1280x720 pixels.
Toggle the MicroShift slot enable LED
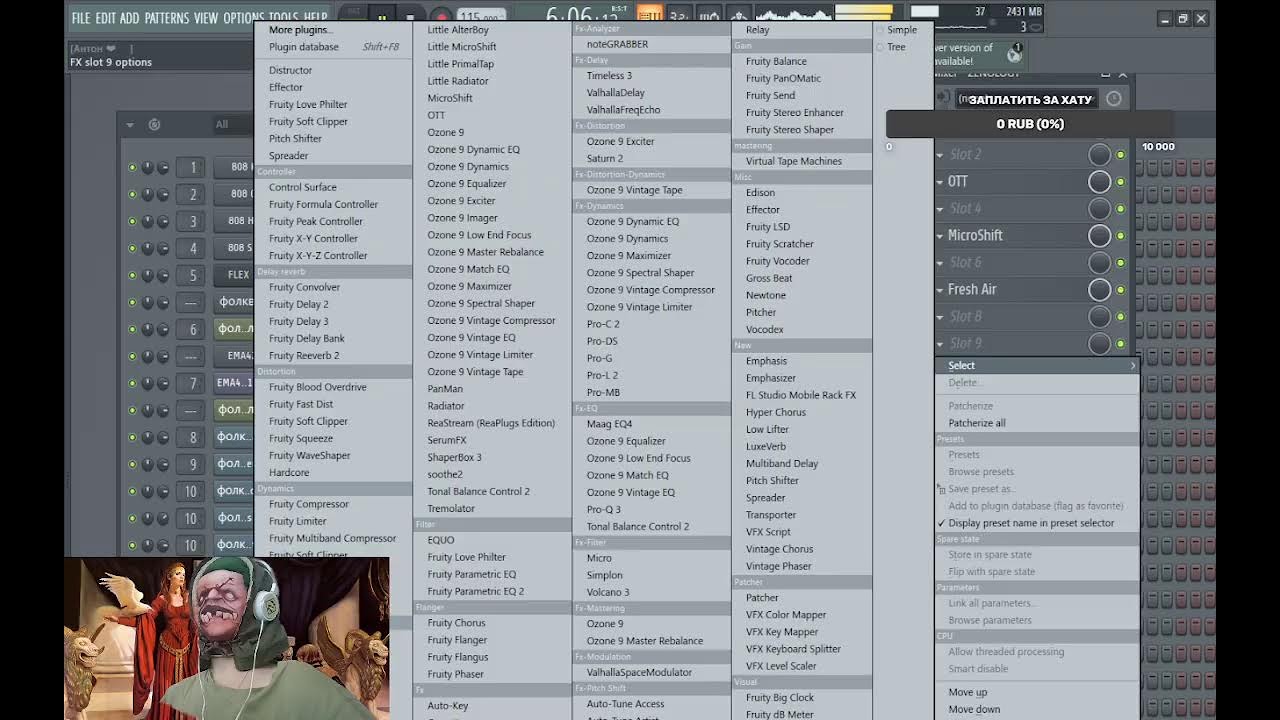tap(1121, 236)
